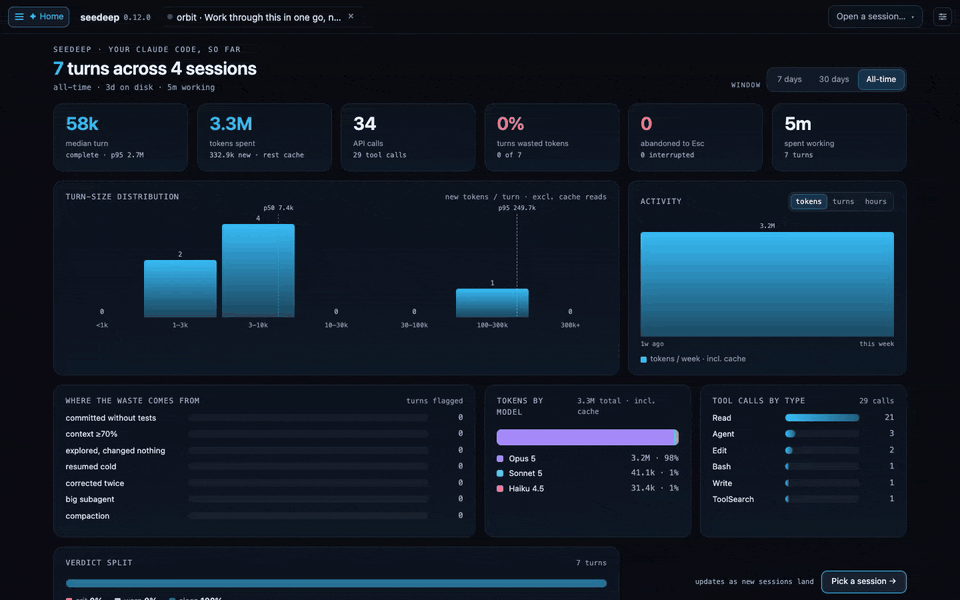This screenshot has width=960, height=600.
Task: Select the 0% turns wasted tokens card
Action: tap(552, 137)
